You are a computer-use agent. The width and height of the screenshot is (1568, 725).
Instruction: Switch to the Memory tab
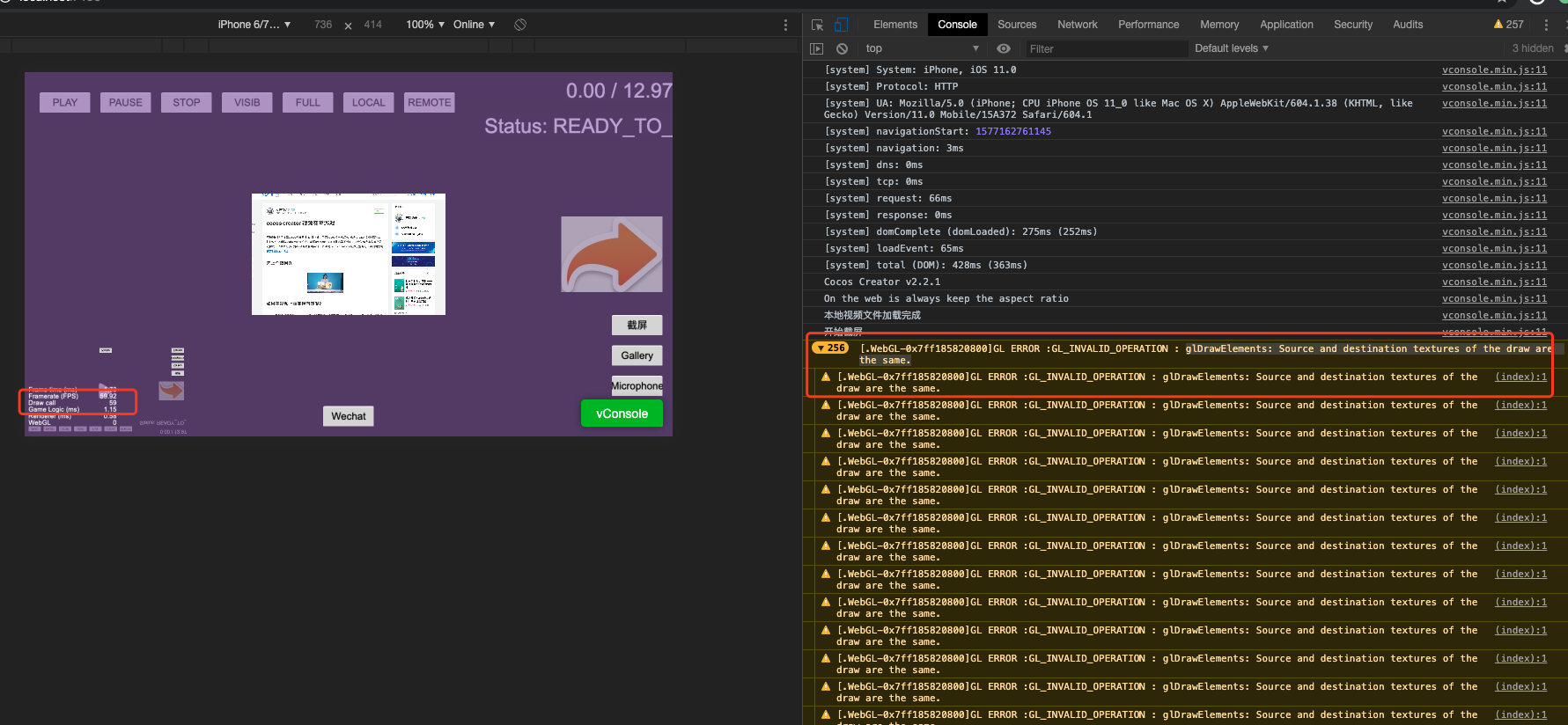1219,25
